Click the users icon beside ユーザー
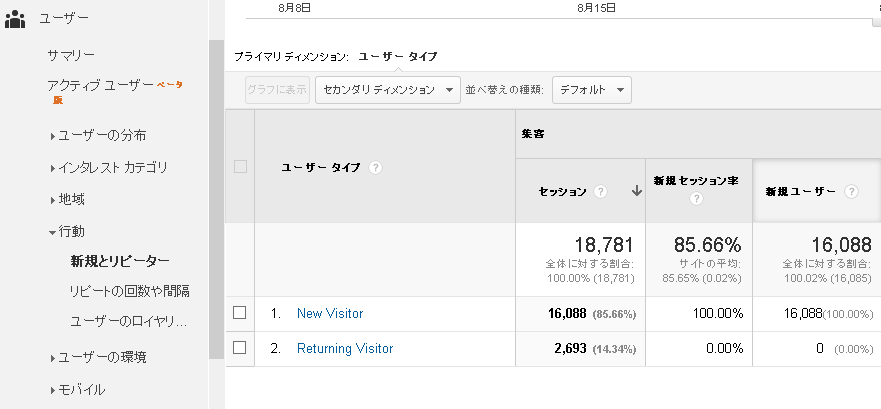The image size is (881, 409). click(15, 18)
